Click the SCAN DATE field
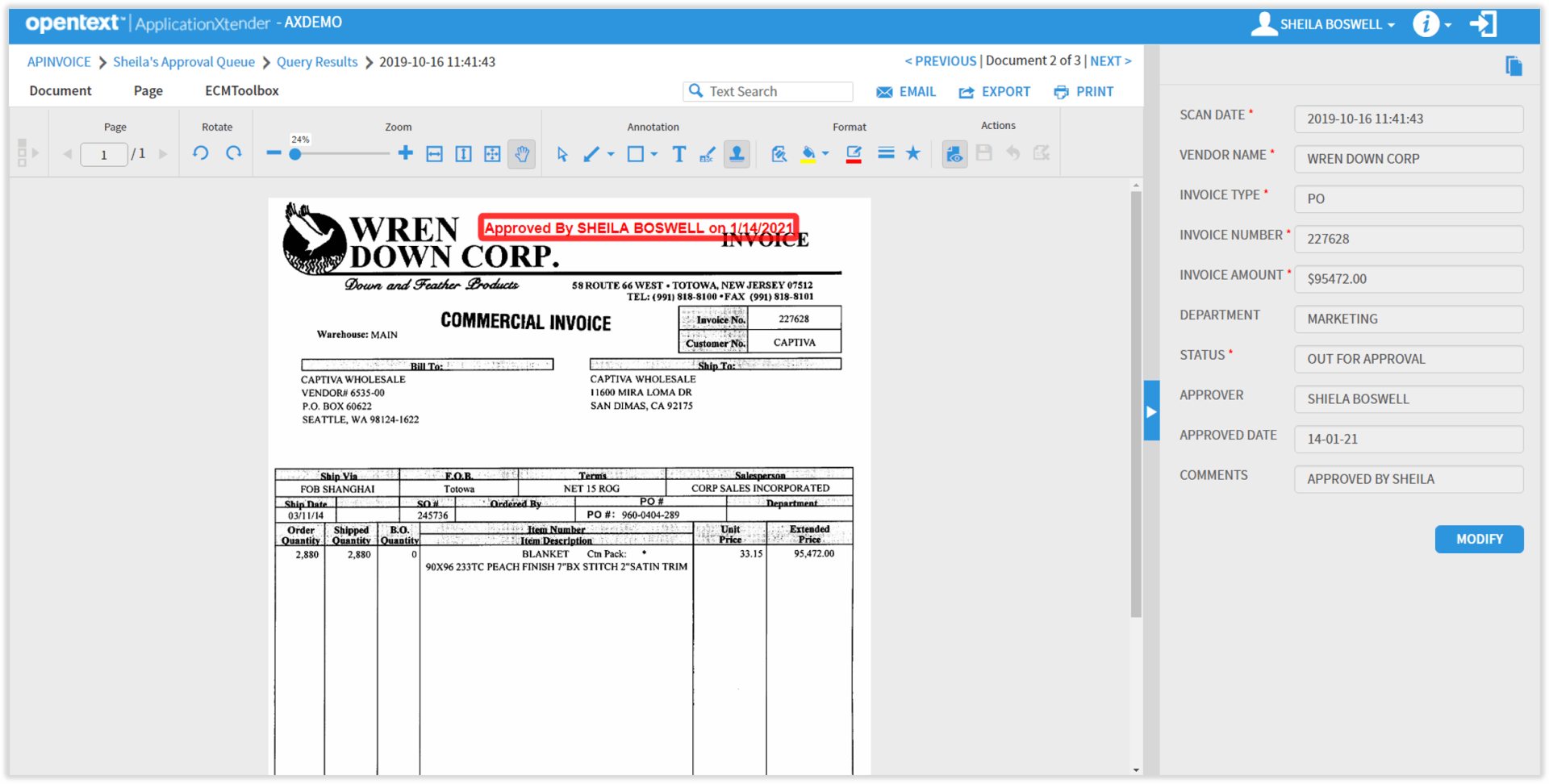 tap(1409, 119)
